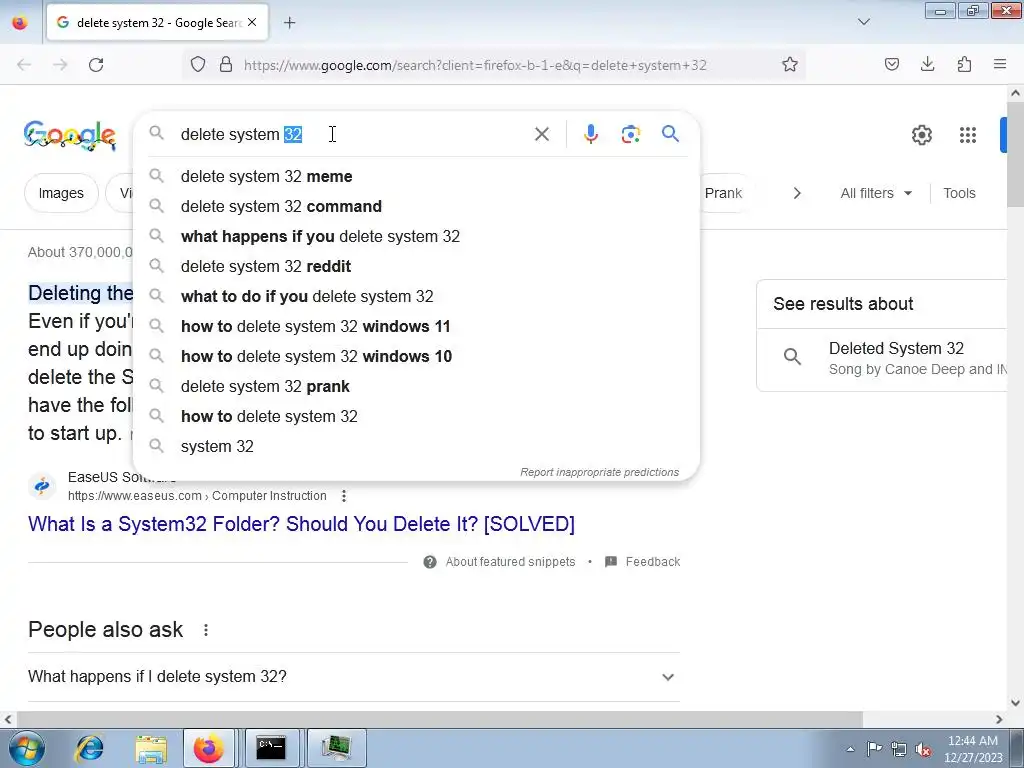The height and width of the screenshot is (768, 1024).
Task: Select the plain 'how to delete system 32' suggestion
Action: pos(417,417)
